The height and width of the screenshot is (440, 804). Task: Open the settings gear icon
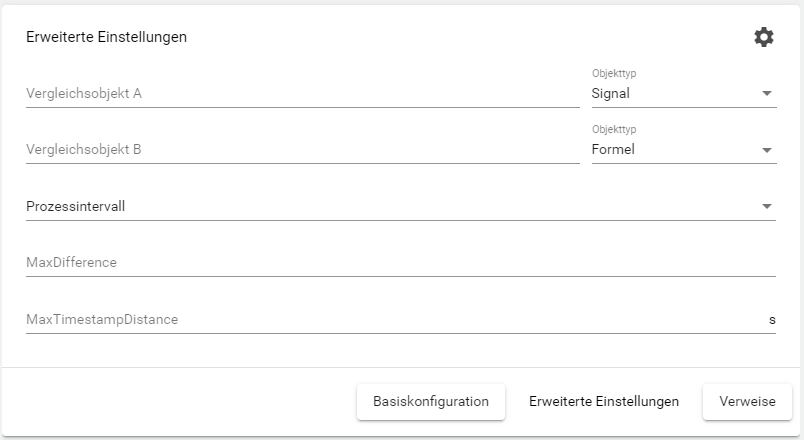point(764,37)
